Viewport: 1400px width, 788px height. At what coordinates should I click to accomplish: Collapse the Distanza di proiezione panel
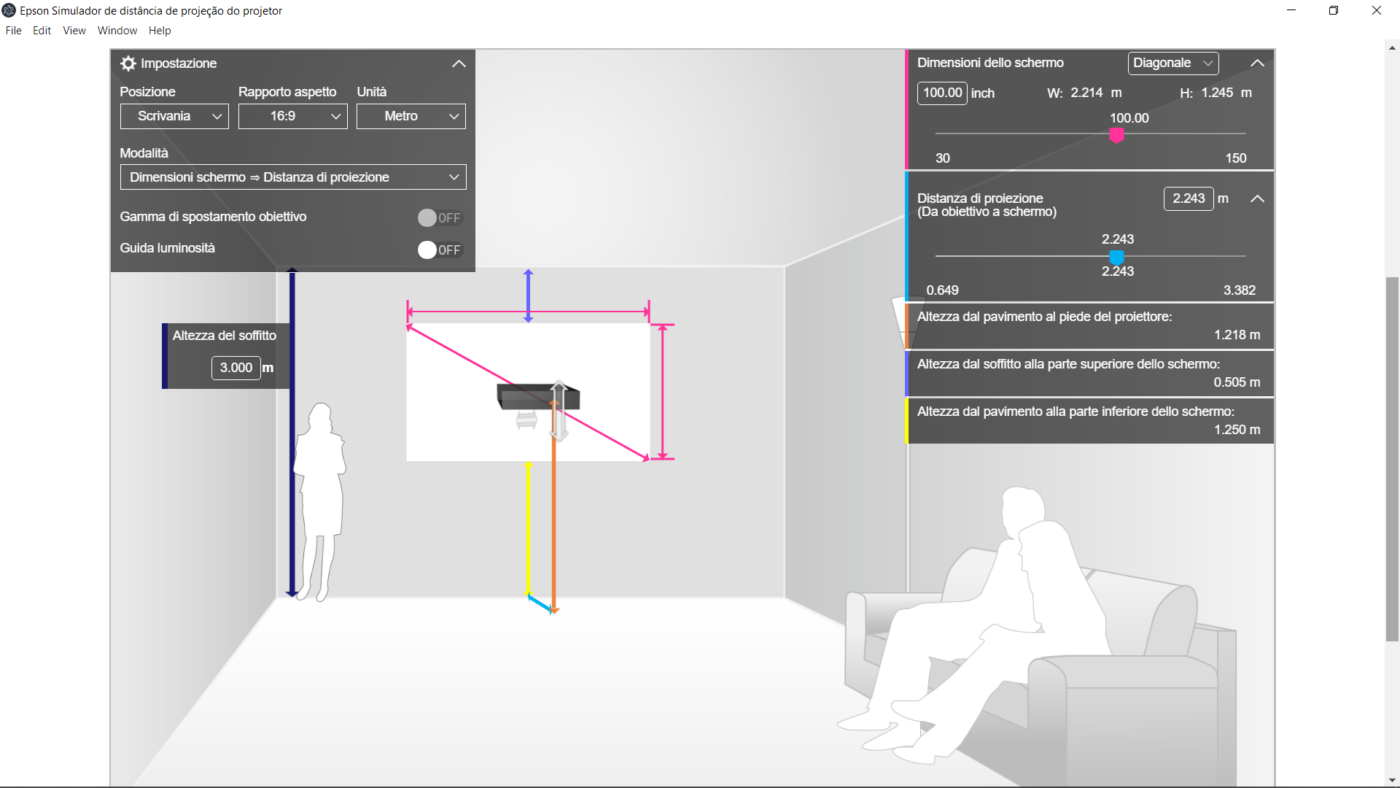pos(1257,199)
